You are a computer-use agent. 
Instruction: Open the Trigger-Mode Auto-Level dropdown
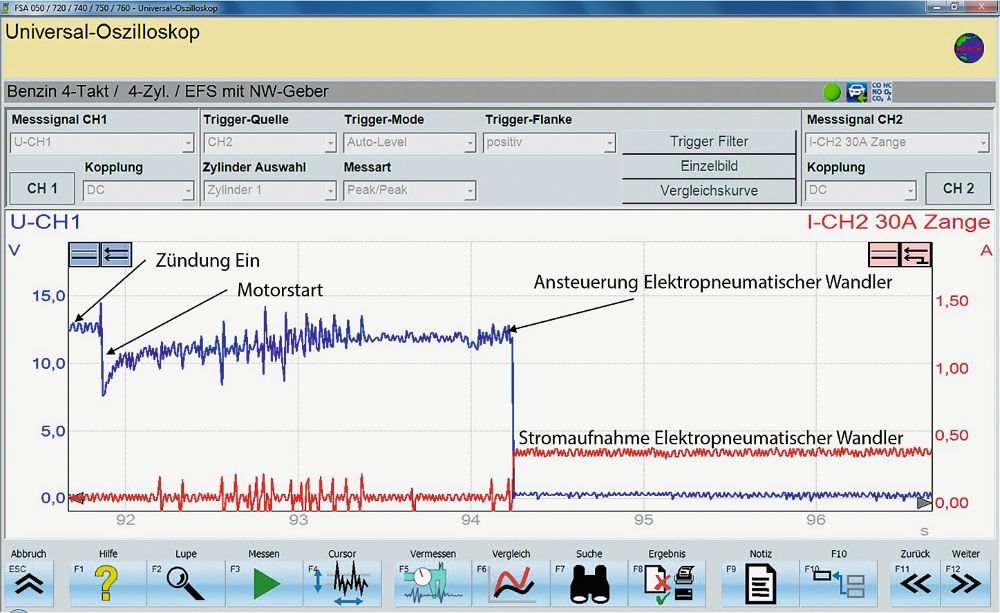coord(410,143)
